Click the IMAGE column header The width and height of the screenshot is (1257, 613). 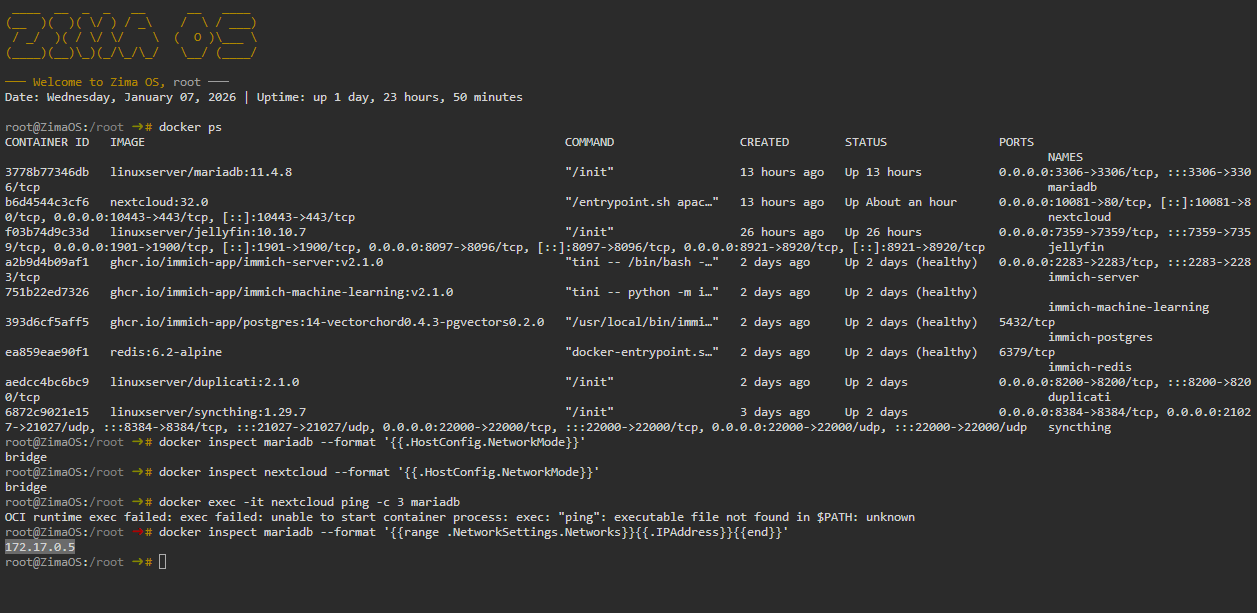127,142
